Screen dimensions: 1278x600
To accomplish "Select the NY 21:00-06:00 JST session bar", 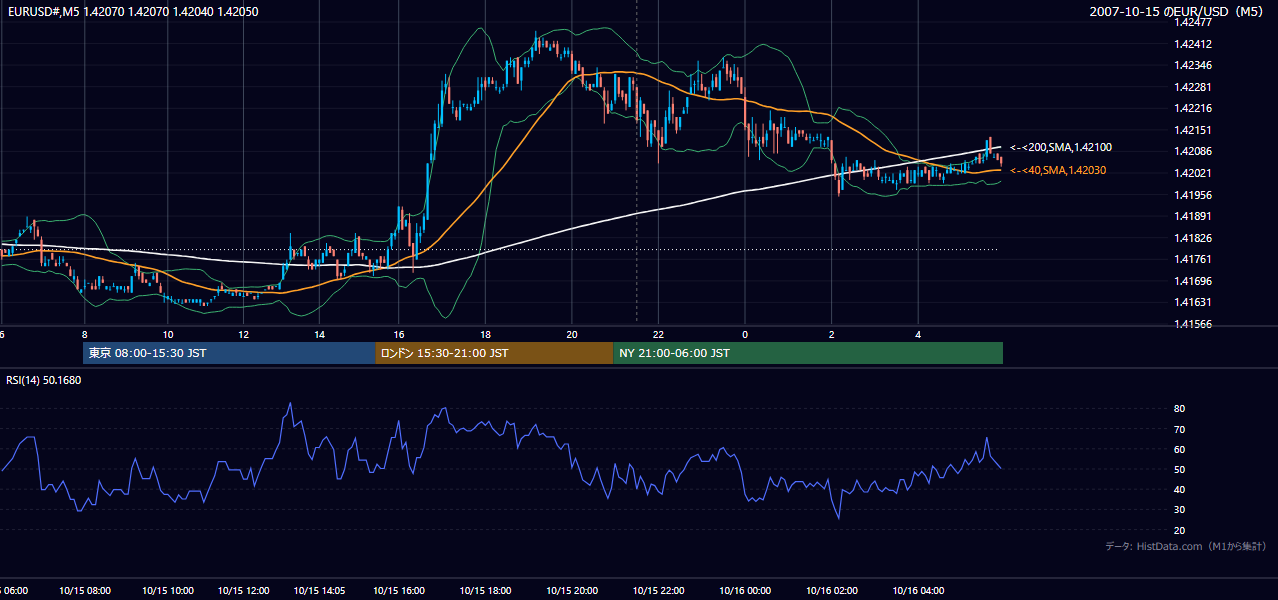I will click(x=808, y=353).
